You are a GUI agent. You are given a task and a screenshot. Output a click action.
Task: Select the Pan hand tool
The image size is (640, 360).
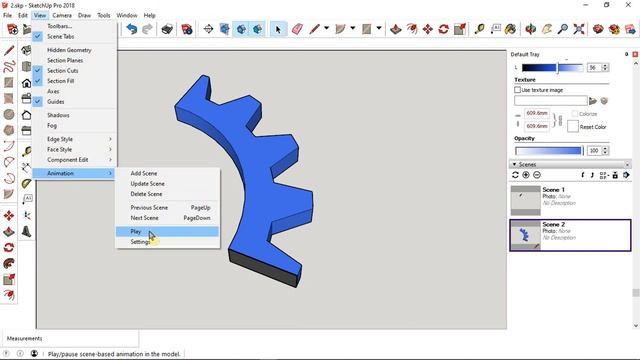click(547, 29)
